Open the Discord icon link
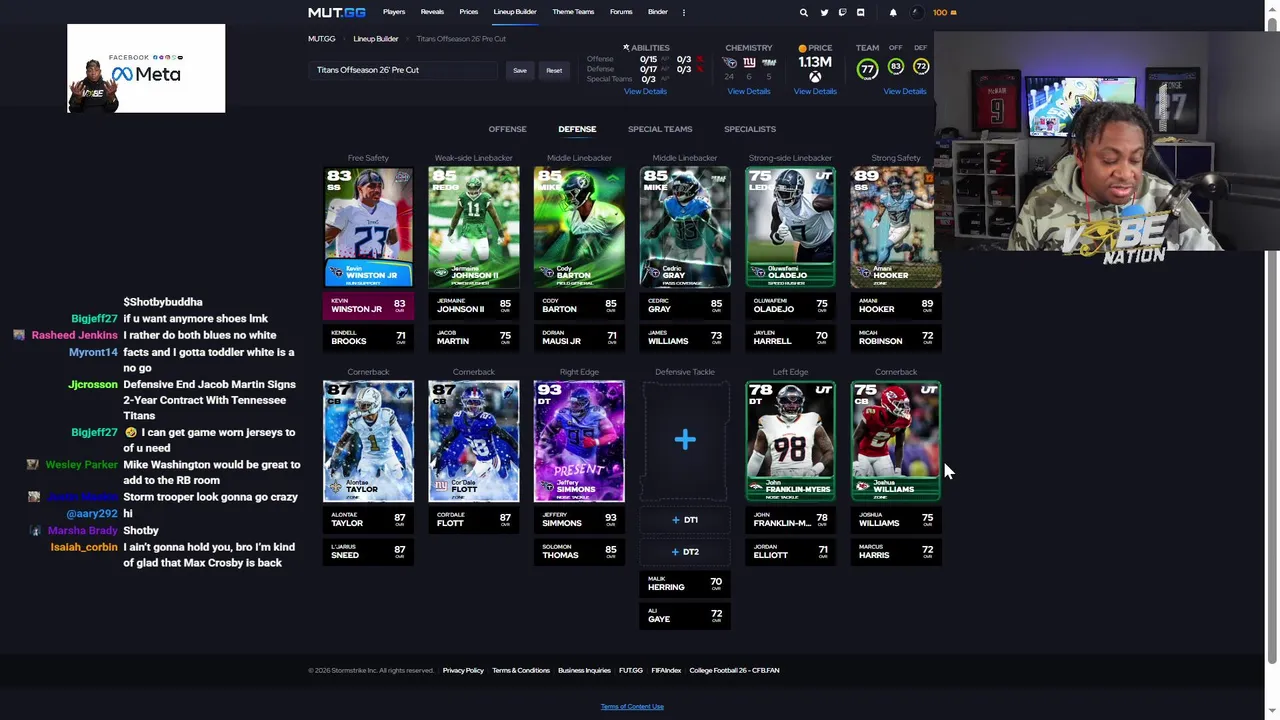Screen dimensions: 1280x720 (860, 13)
